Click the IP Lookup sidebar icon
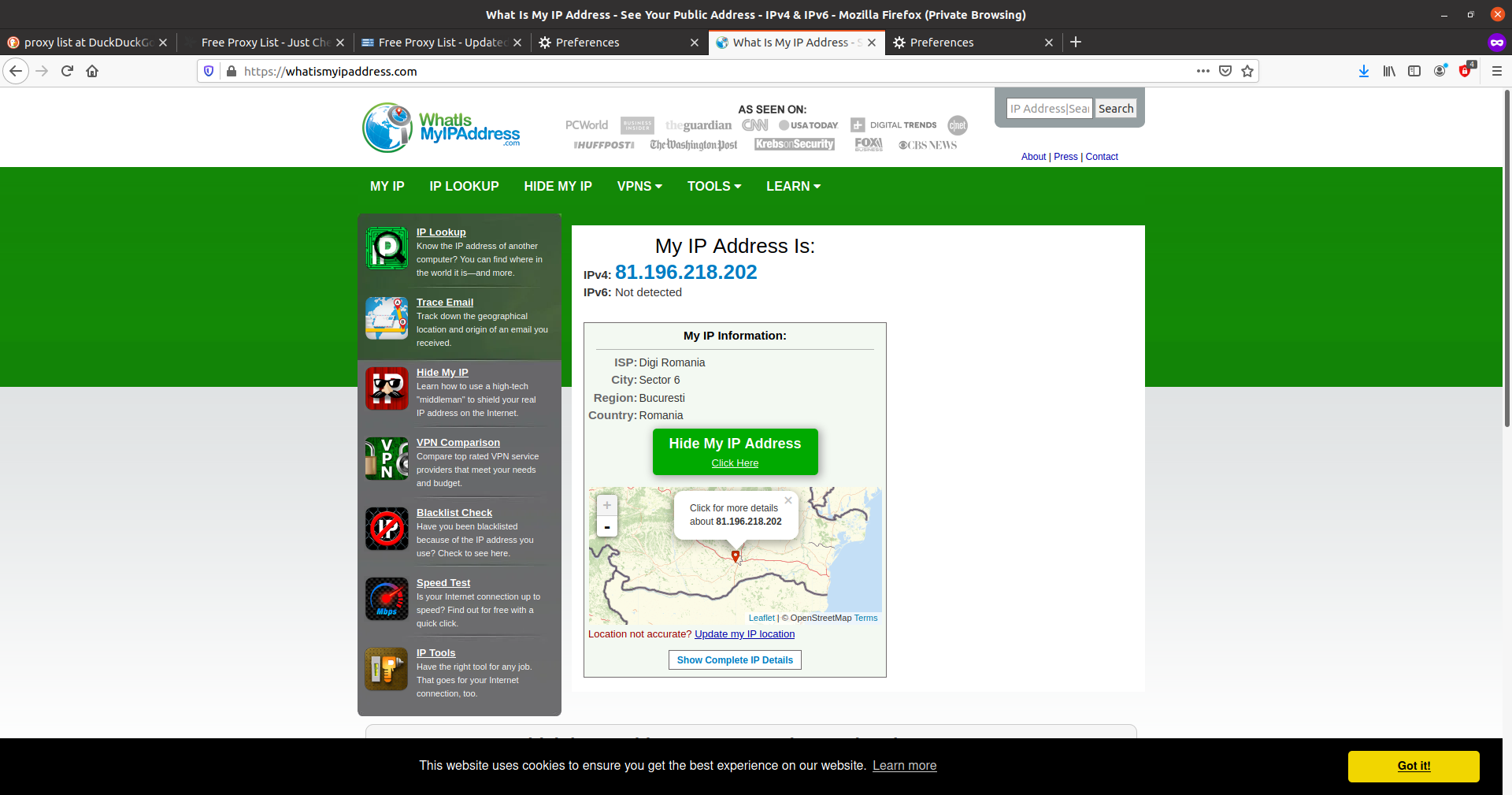This screenshot has height=795, width=1512. tap(387, 248)
